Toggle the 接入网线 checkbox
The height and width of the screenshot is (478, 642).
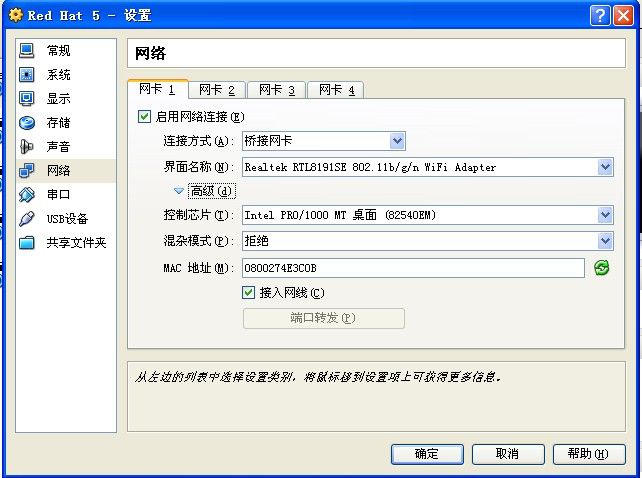point(248,292)
